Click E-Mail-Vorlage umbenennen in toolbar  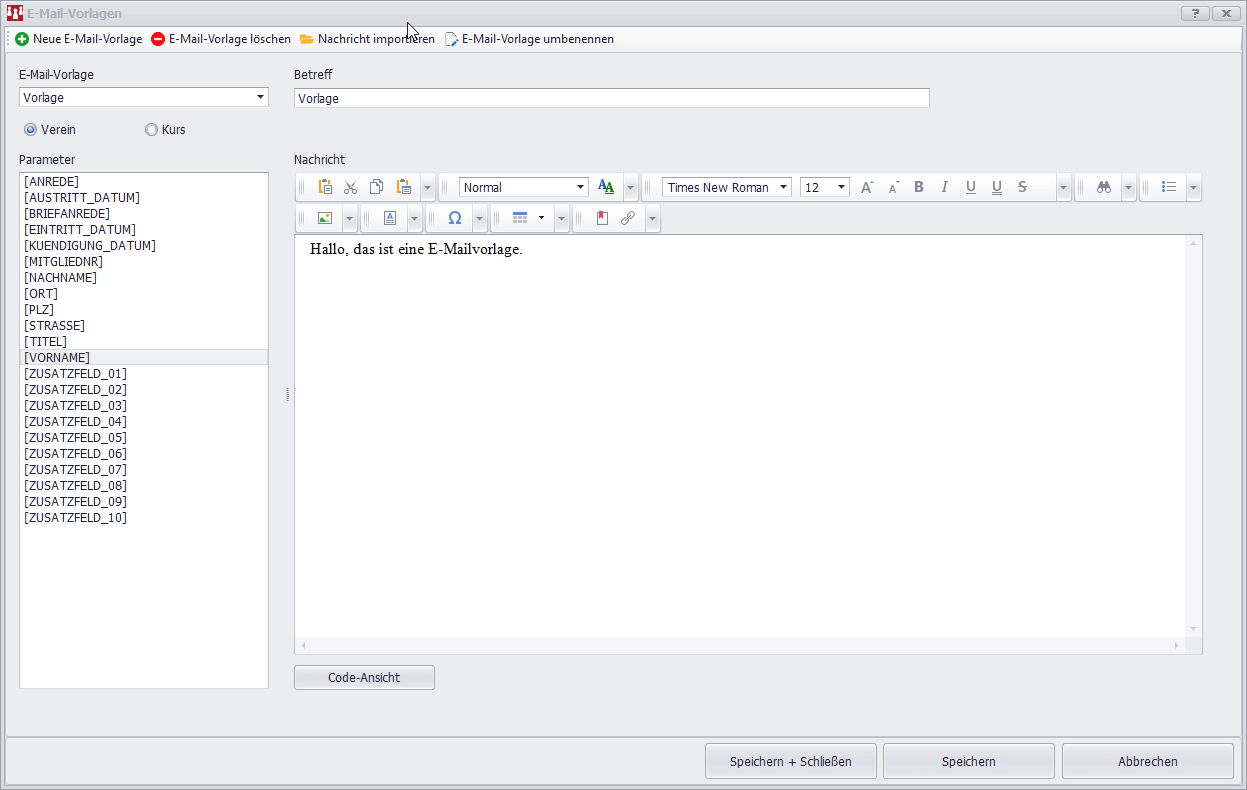[x=529, y=39]
